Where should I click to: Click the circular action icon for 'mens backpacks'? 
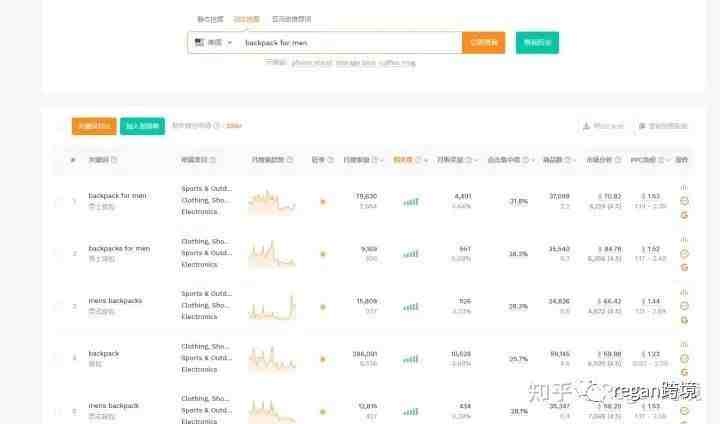[x=684, y=306]
